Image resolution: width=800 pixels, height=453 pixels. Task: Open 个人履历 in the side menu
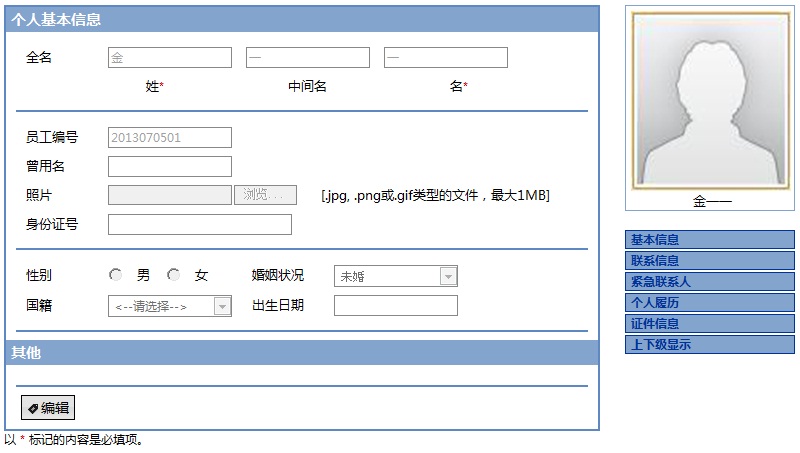click(710, 303)
